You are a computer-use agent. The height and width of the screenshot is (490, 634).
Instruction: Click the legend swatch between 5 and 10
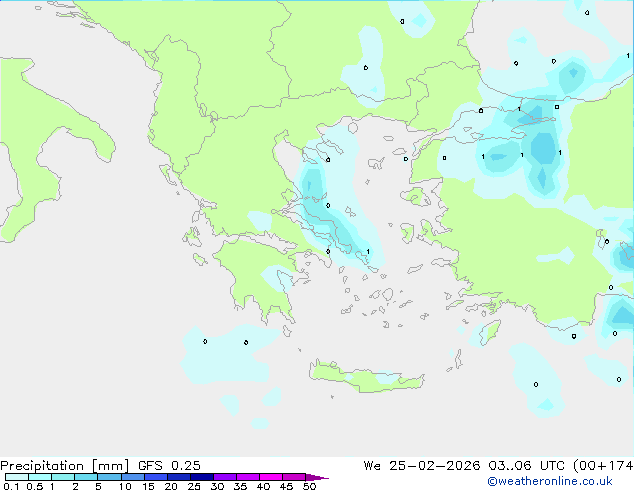(x=110, y=477)
